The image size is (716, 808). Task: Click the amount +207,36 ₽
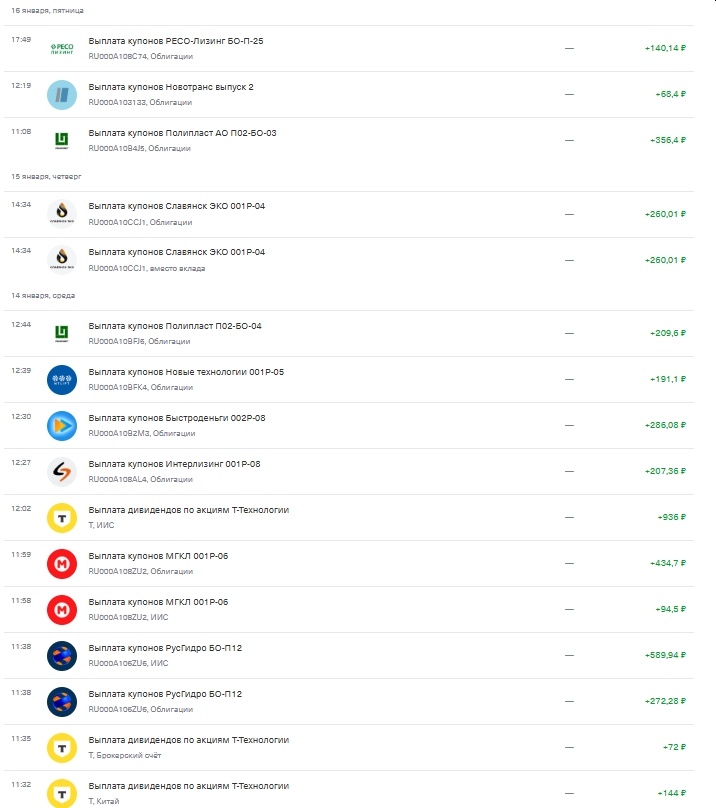pyautogui.click(x=665, y=471)
